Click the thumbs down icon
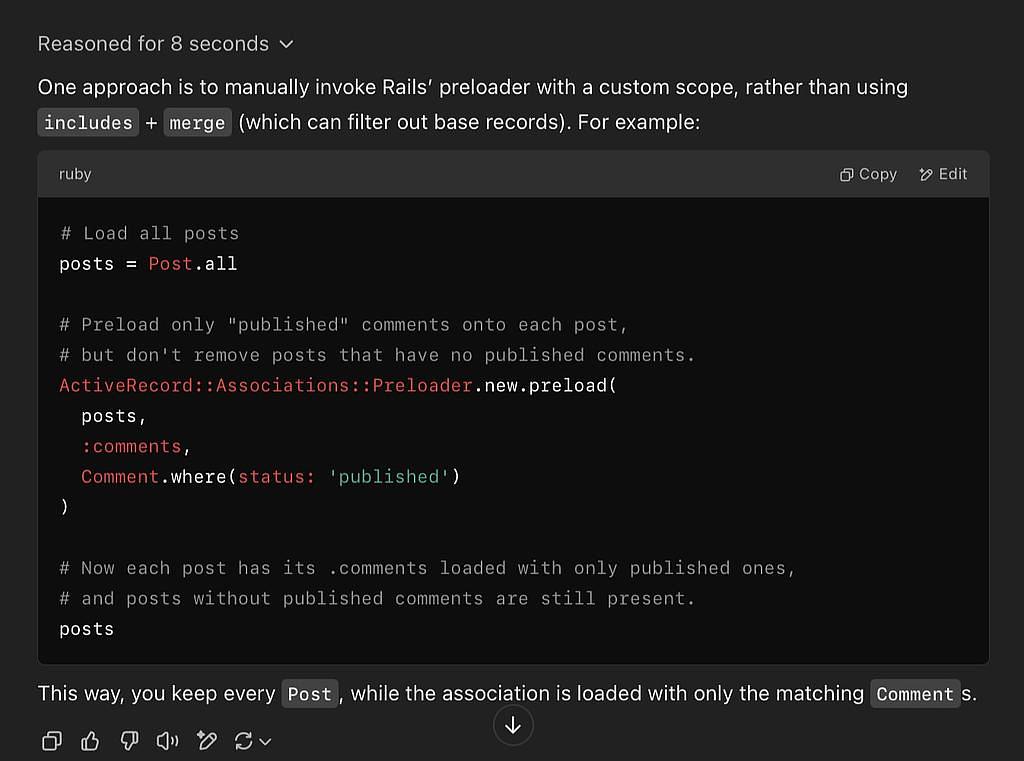 (x=129, y=741)
